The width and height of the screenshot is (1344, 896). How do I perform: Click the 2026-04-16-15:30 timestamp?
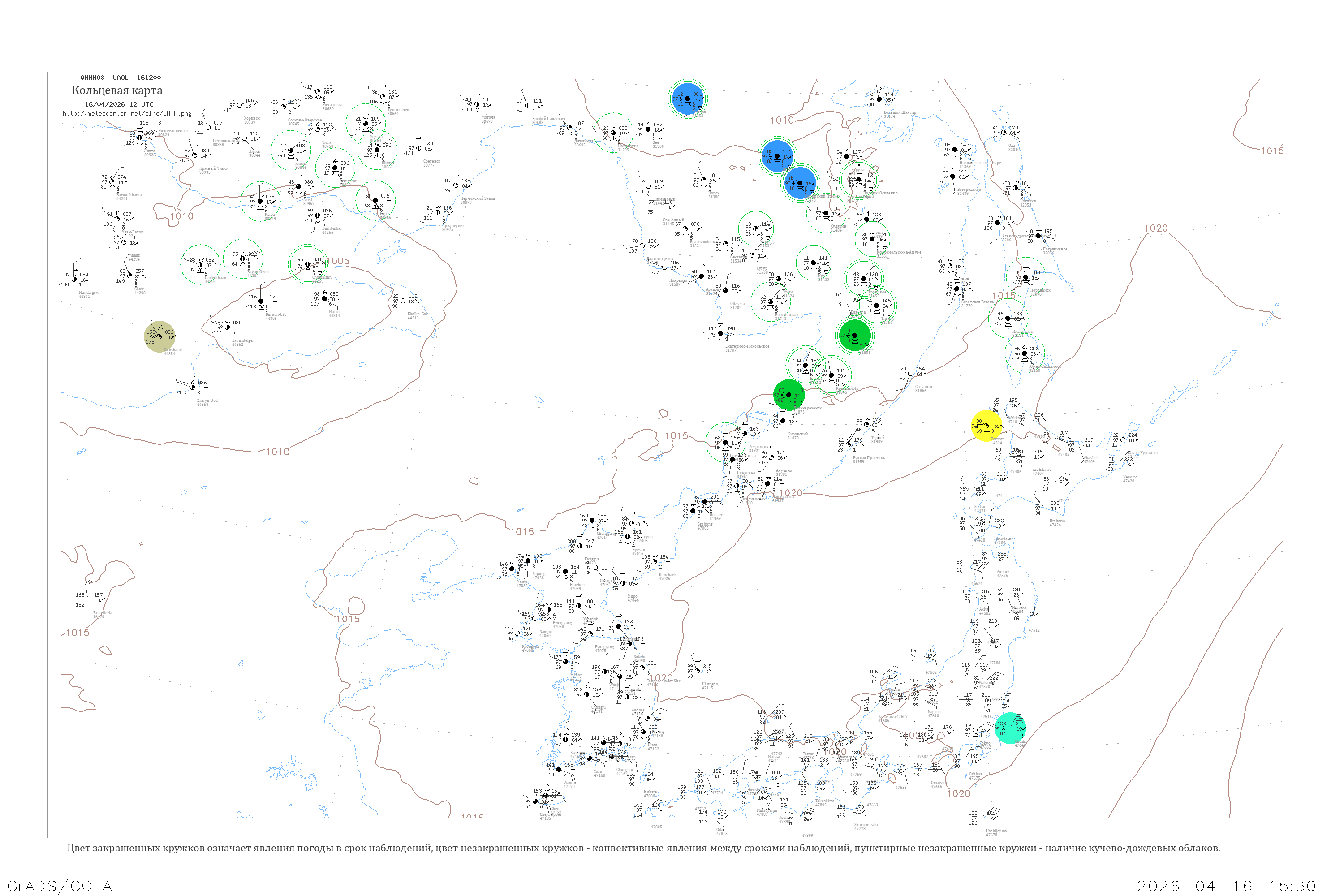1226,886
